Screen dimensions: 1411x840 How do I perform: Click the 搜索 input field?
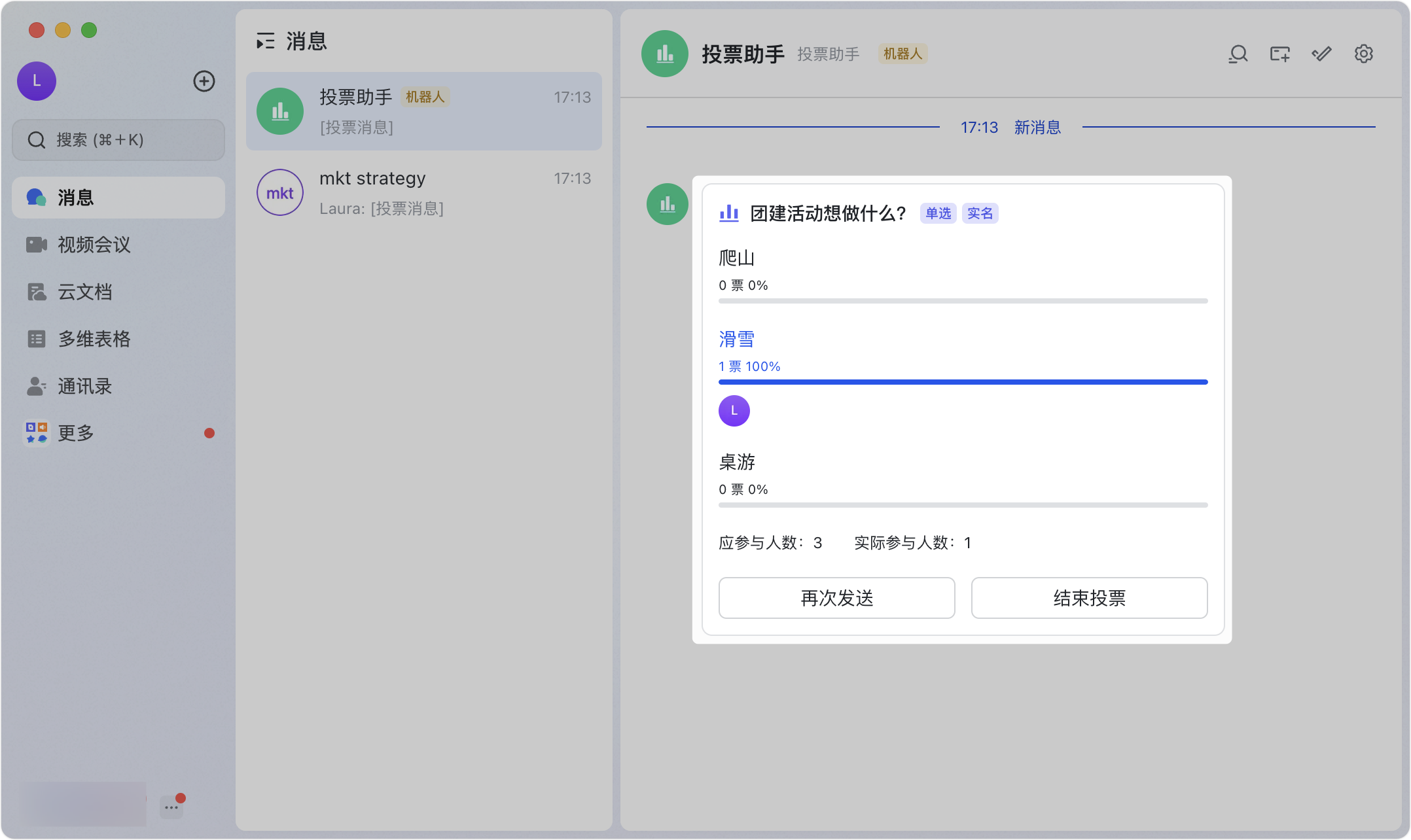click(118, 139)
